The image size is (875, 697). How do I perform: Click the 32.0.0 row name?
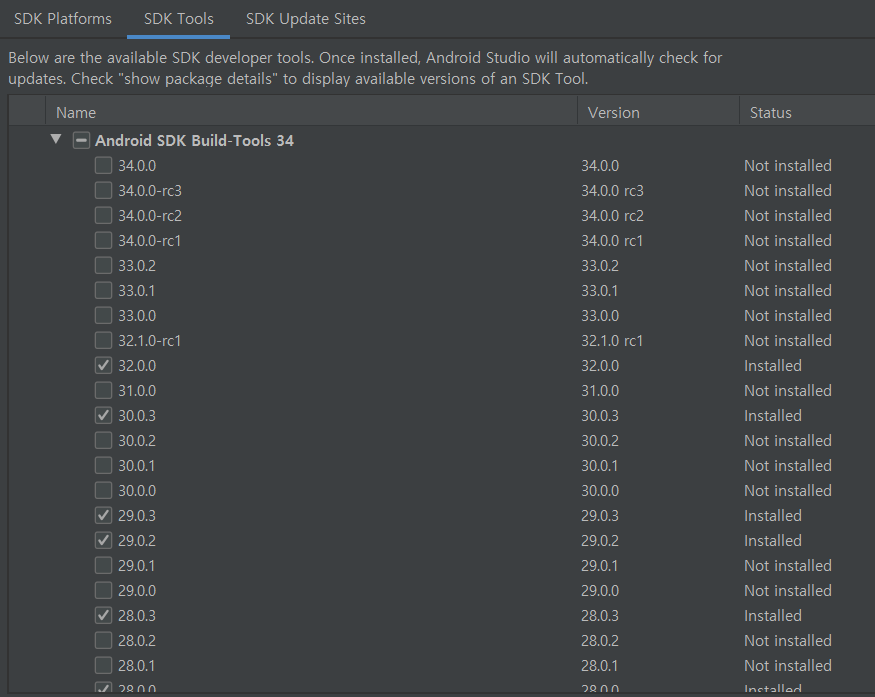137,366
